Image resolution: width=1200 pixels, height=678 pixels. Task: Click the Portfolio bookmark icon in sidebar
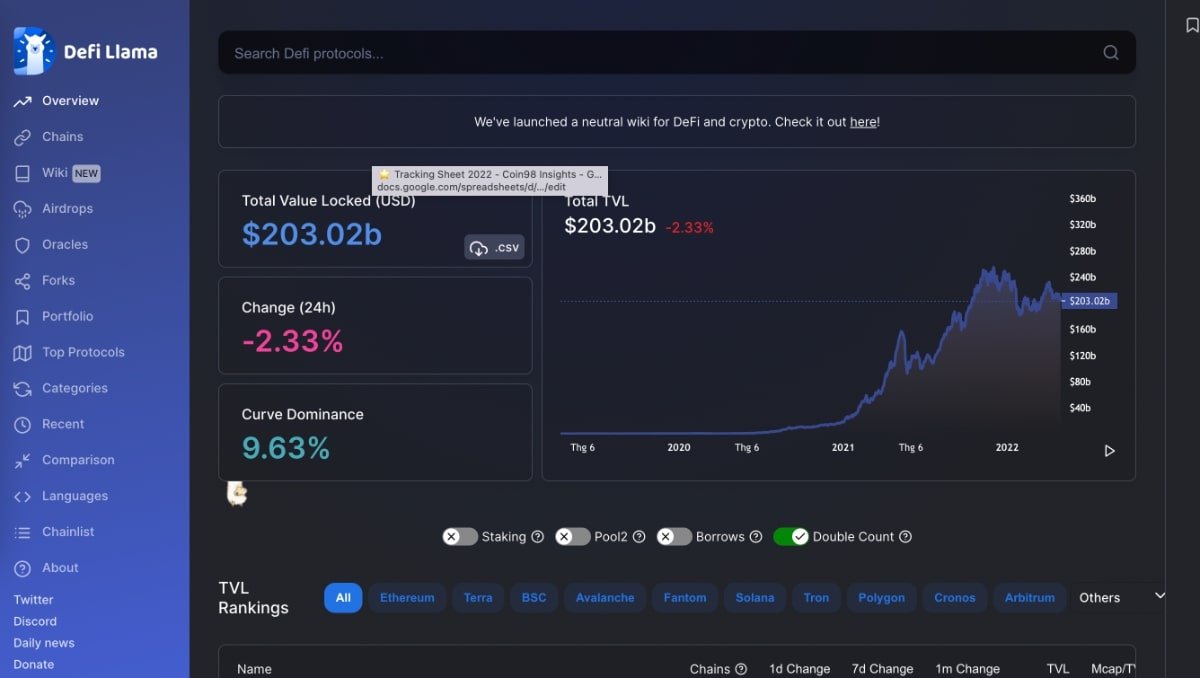pos(23,317)
